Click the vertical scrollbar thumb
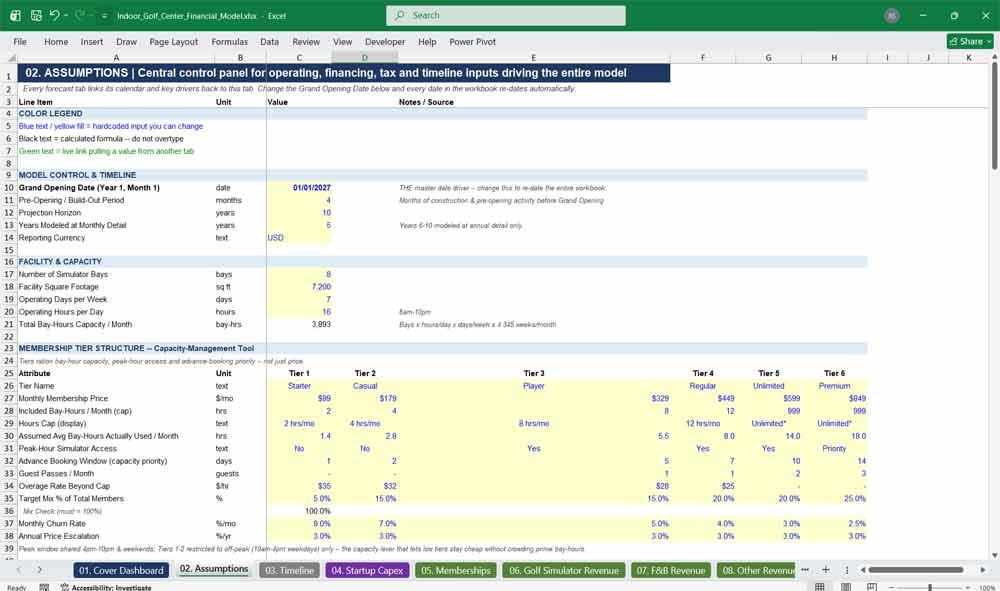This screenshot has width=1000, height=591. [x=994, y=116]
